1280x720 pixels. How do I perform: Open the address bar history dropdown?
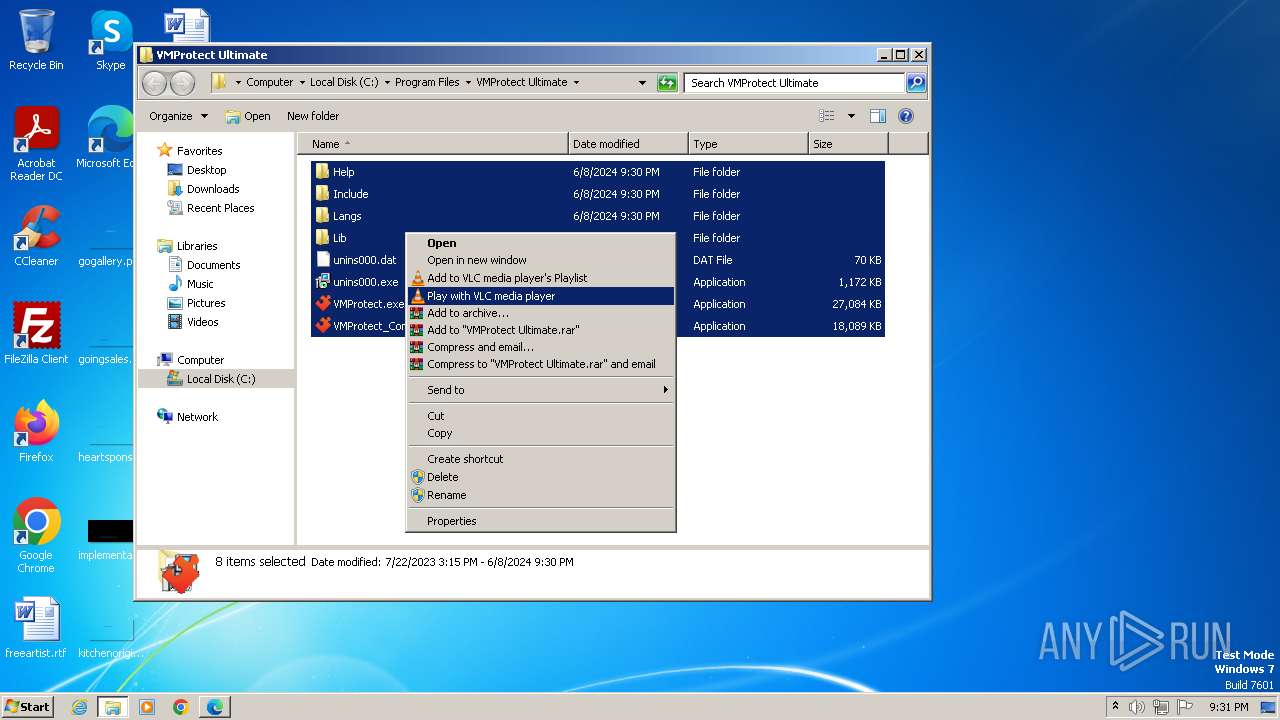(642, 83)
